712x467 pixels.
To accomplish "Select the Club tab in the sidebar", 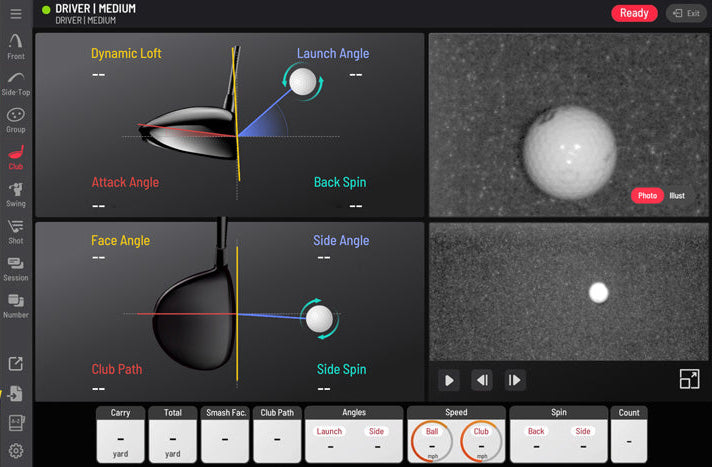I will tap(16, 156).
